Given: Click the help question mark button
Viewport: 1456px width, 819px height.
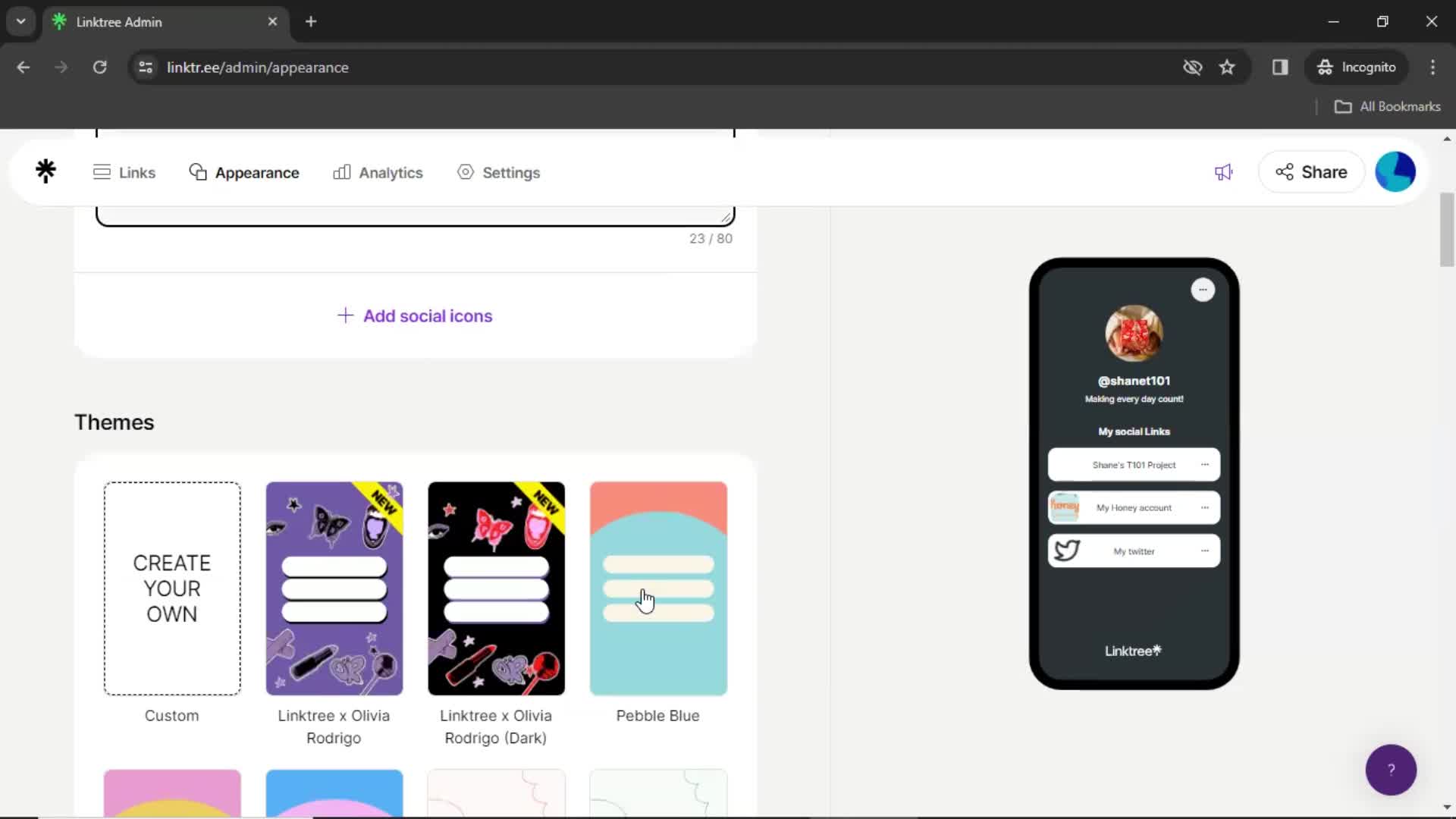Looking at the screenshot, I should [x=1391, y=769].
